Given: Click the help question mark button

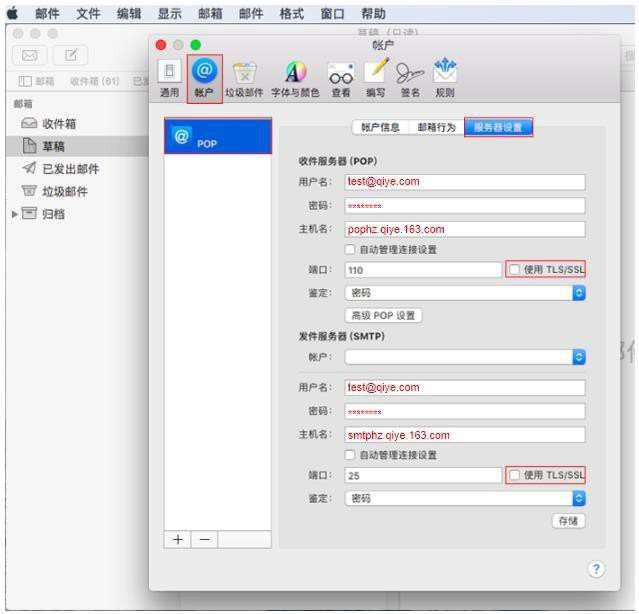Looking at the screenshot, I should coord(596,569).
